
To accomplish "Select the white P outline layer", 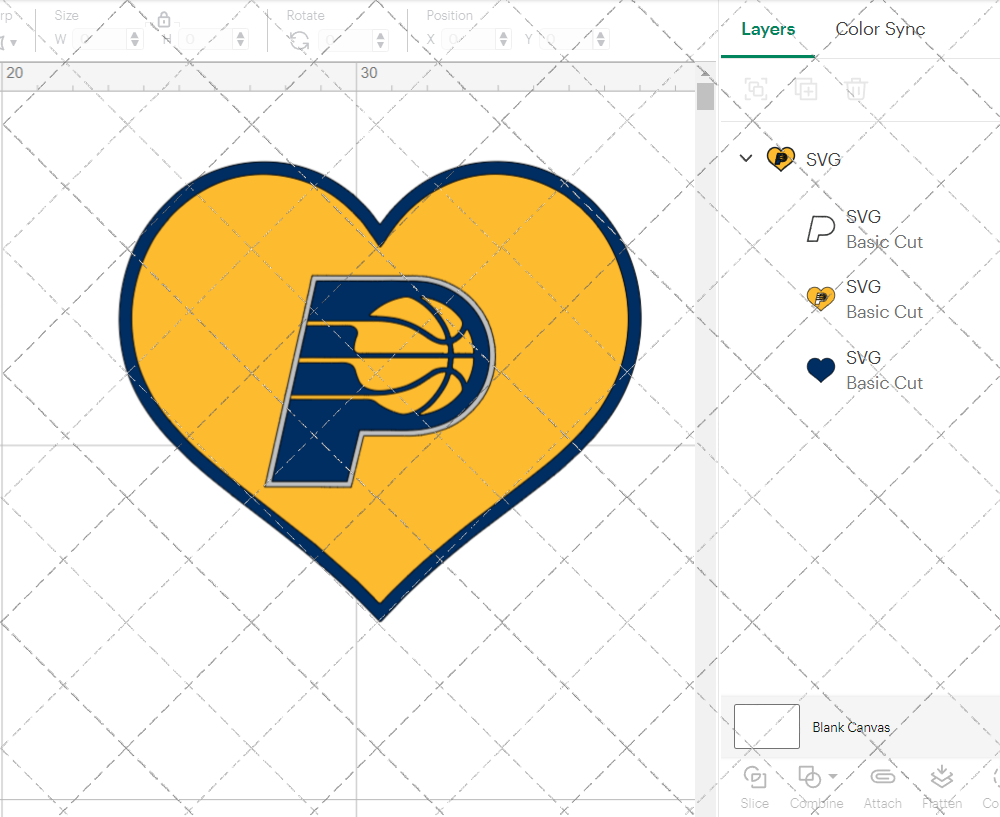I will pos(865,229).
